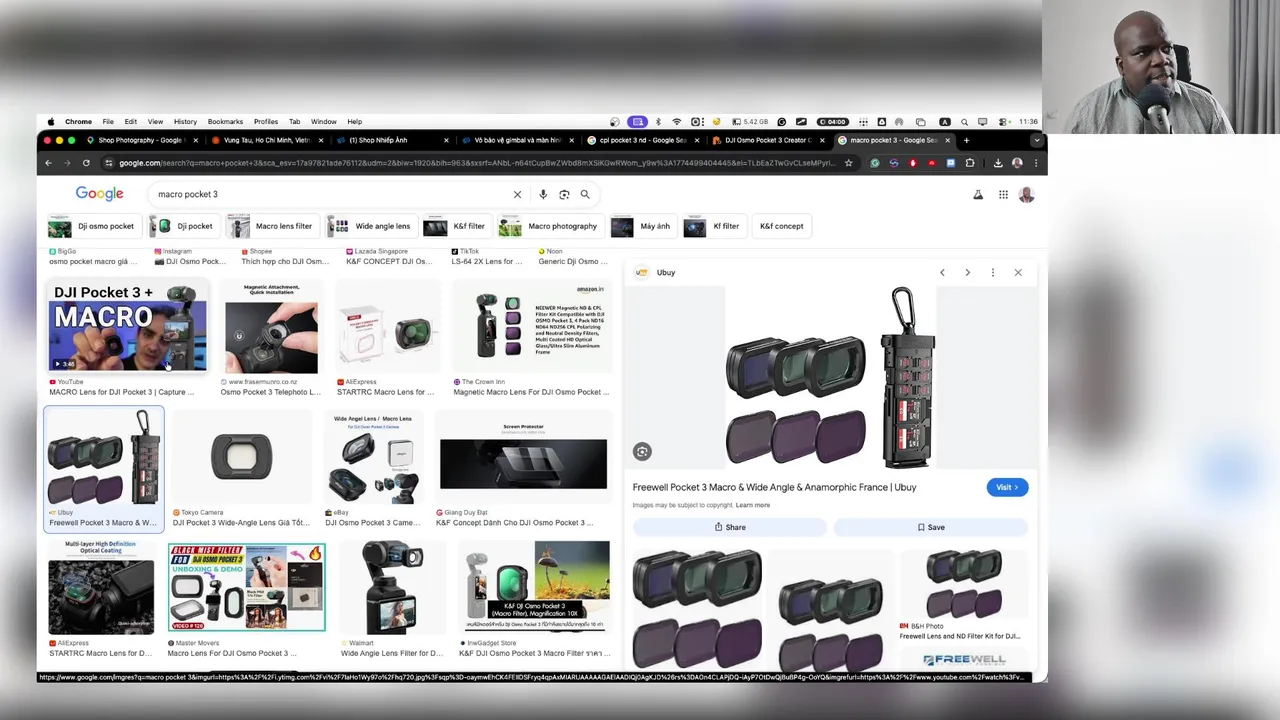Viewport: 1280px width, 720px height.
Task: Open the AliExpress STARTRC Macro Lens thumbnail
Action: (x=386, y=326)
